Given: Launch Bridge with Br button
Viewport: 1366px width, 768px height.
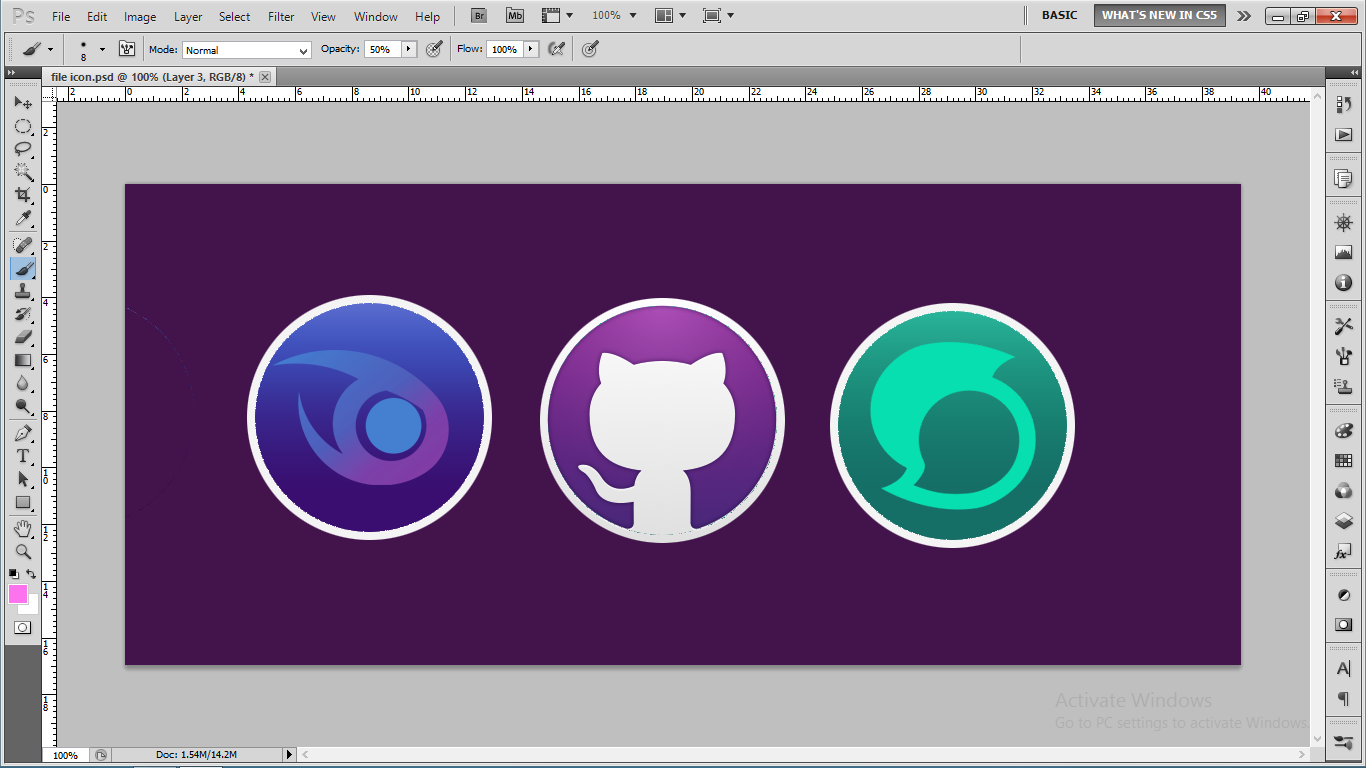Looking at the screenshot, I should 479,16.
